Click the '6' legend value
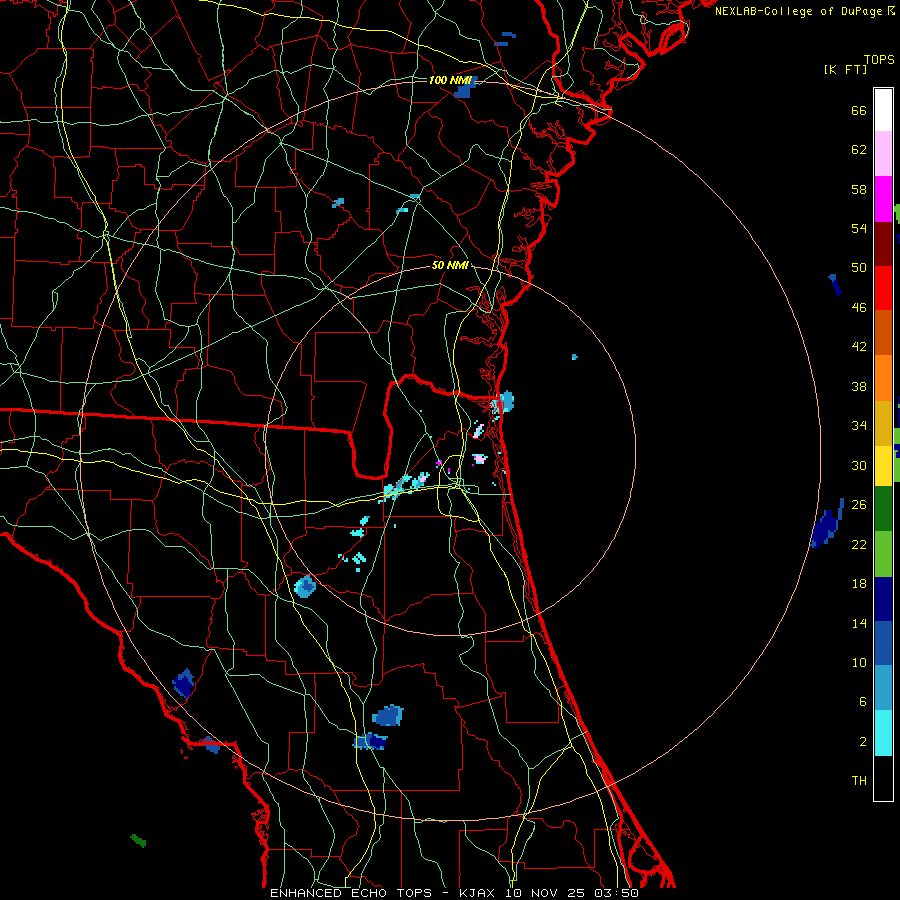 pyautogui.click(x=863, y=702)
